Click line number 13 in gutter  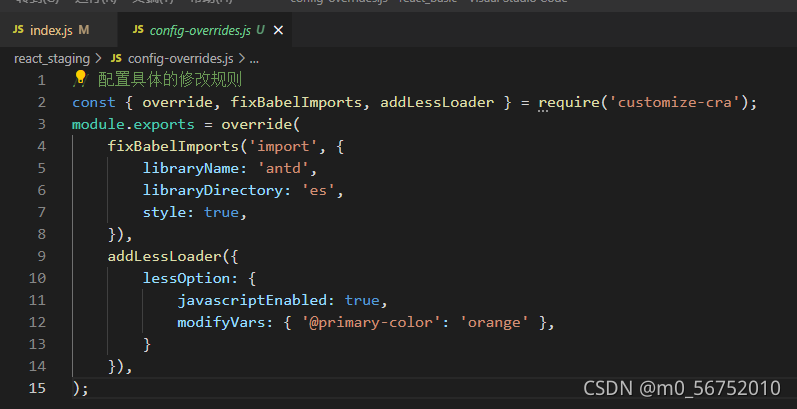(x=38, y=344)
